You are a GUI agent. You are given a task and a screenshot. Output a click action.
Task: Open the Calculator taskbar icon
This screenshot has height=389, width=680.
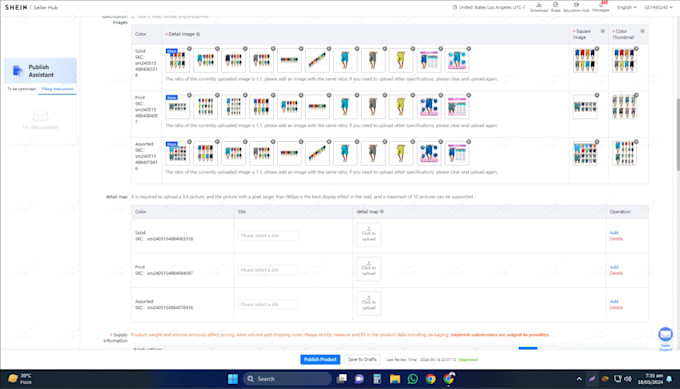click(377, 379)
